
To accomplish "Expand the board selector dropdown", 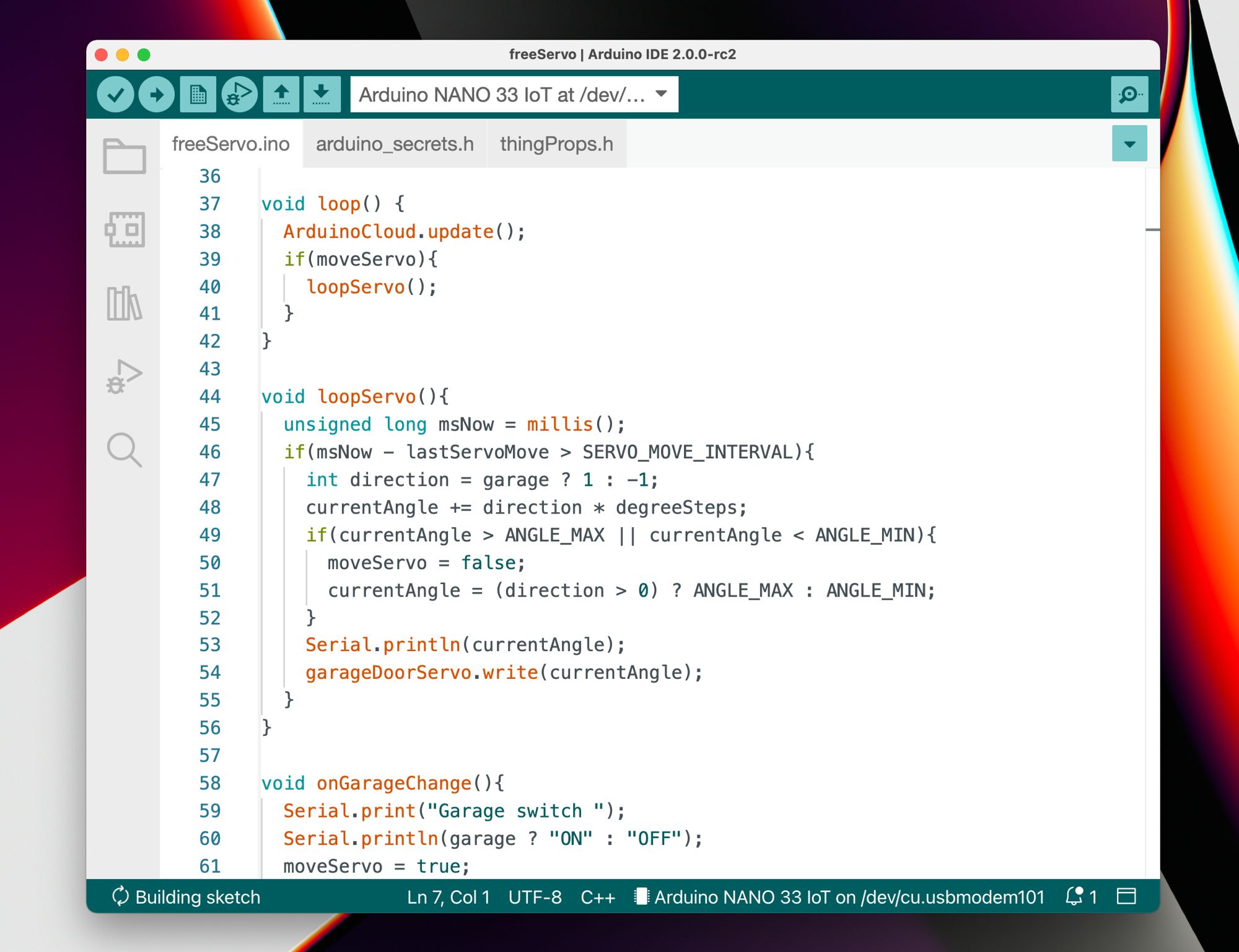I will pos(660,94).
